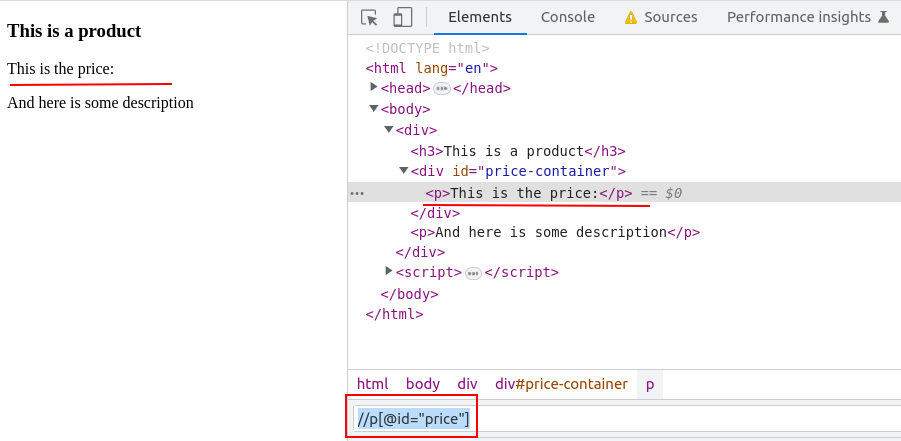Activate the inspect element picker icon
This screenshot has height=441, width=901.
point(369,17)
